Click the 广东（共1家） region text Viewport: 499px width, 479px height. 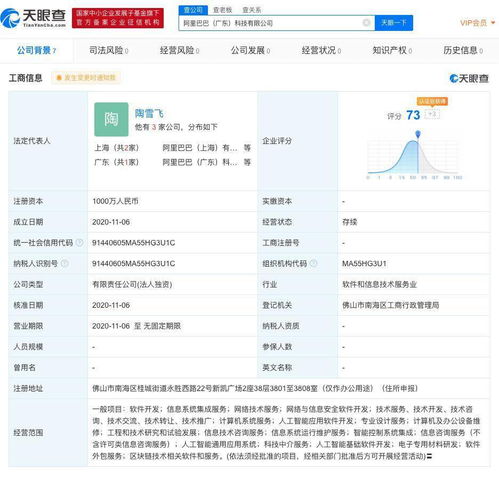(116, 162)
